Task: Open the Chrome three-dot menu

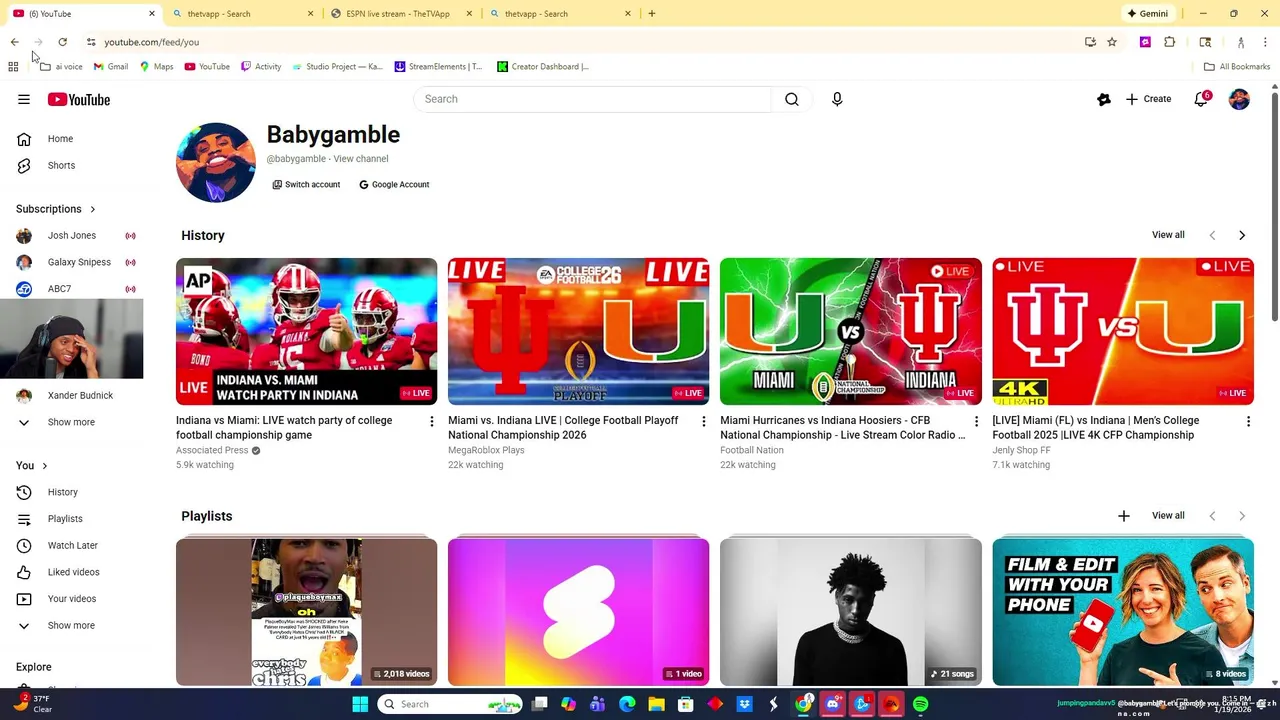Action: pyautogui.click(x=1266, y=42)
